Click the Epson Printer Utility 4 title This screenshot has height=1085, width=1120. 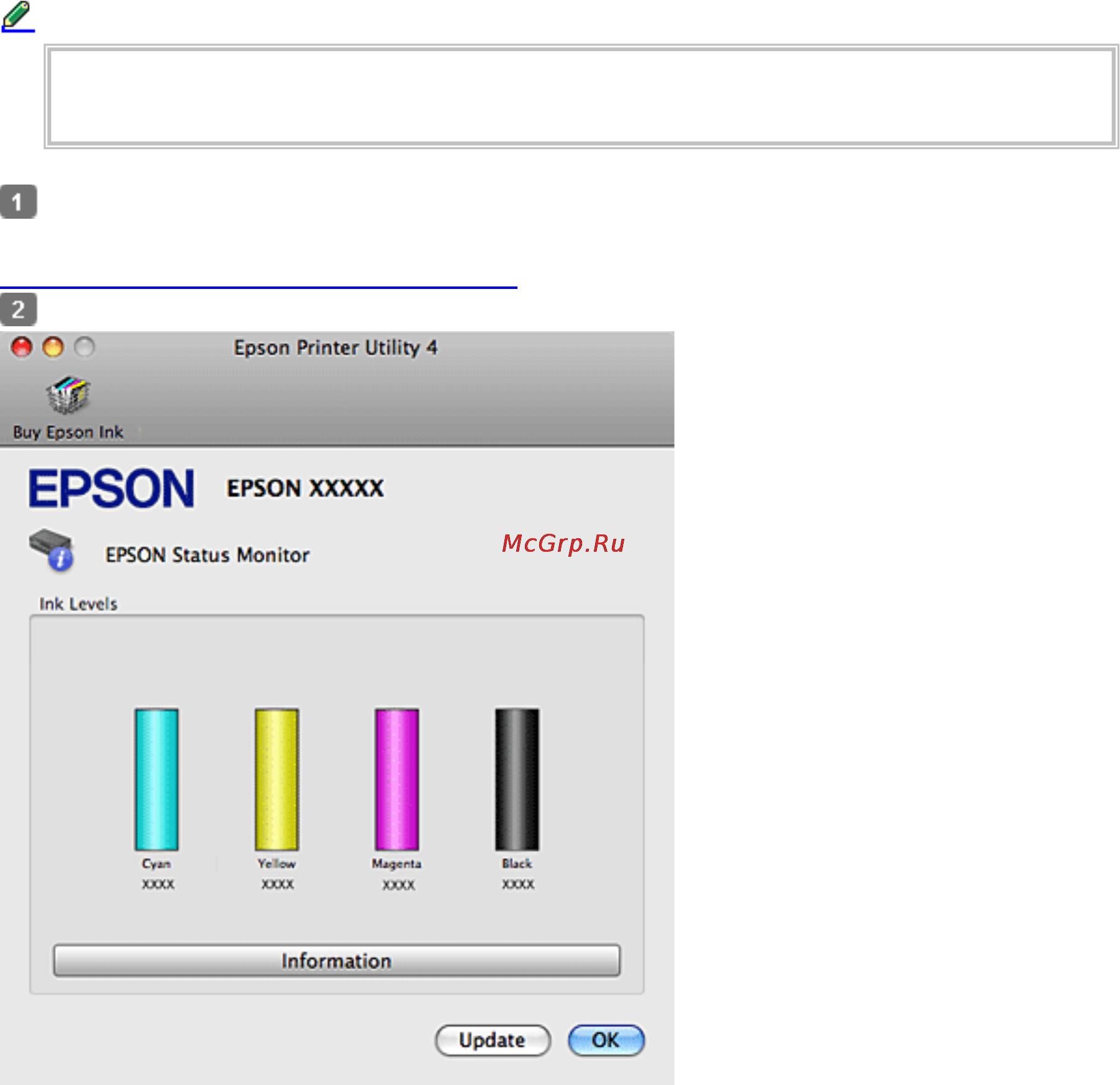(335, 347)
